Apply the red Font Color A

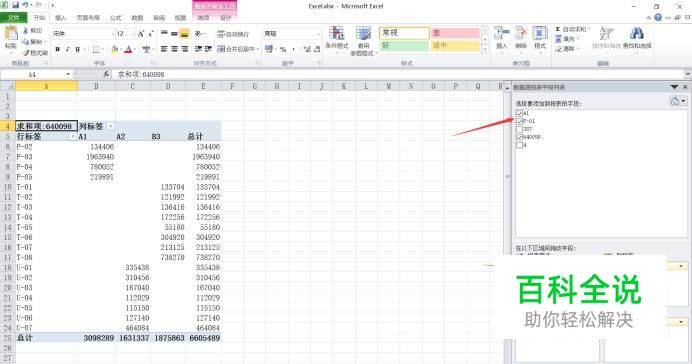tap(128, 49)
